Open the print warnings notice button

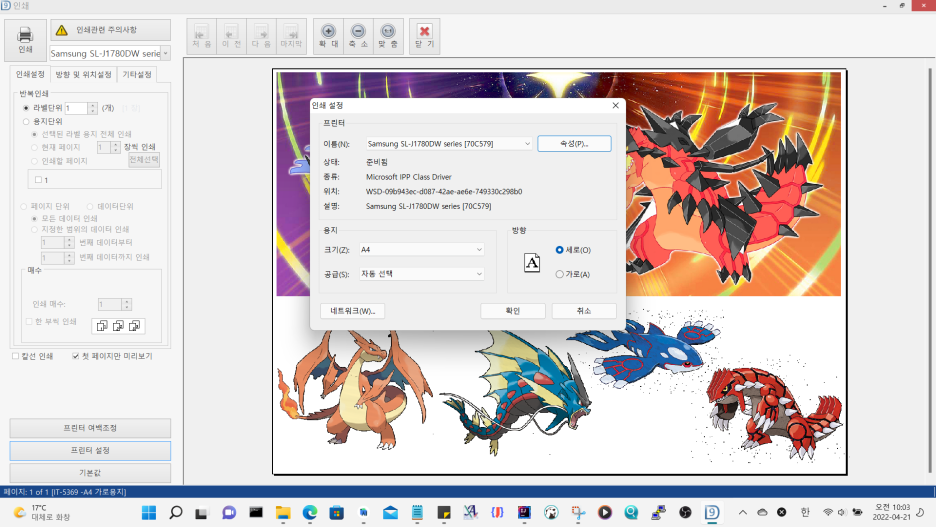click(x=110, y=30)
